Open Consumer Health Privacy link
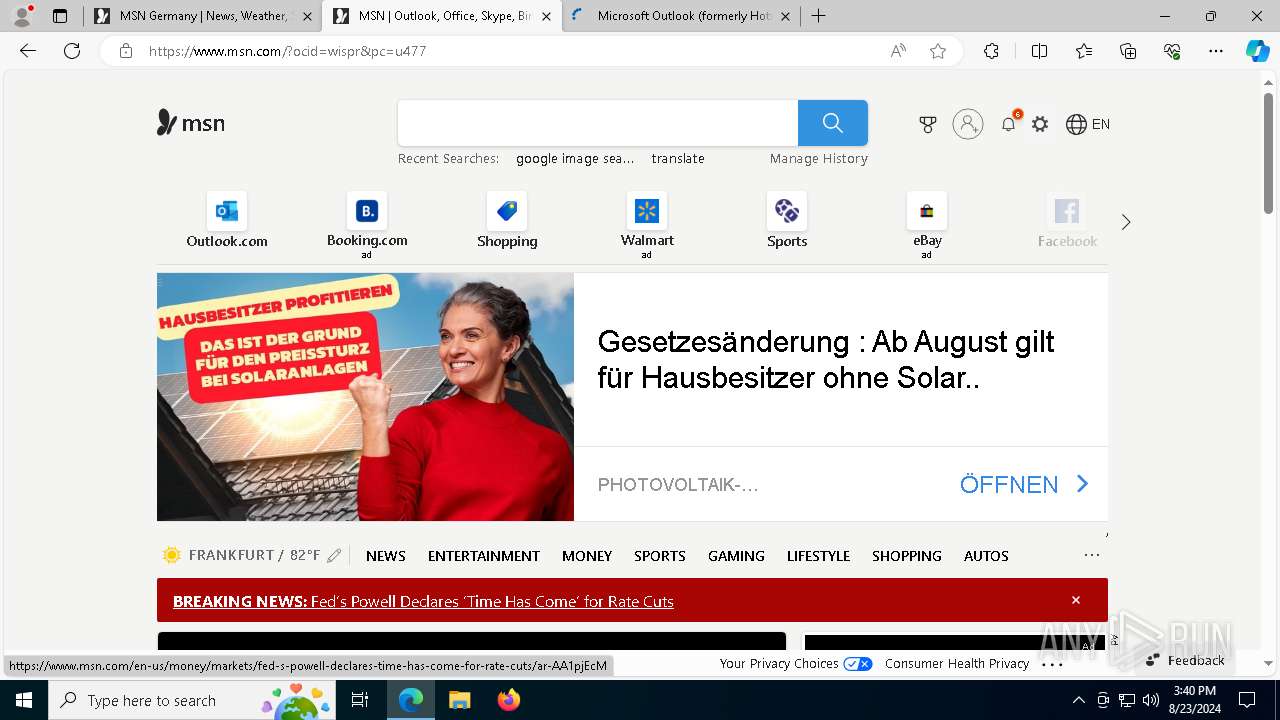Screen dimensions: 1280x720 [x=957, y=663]
